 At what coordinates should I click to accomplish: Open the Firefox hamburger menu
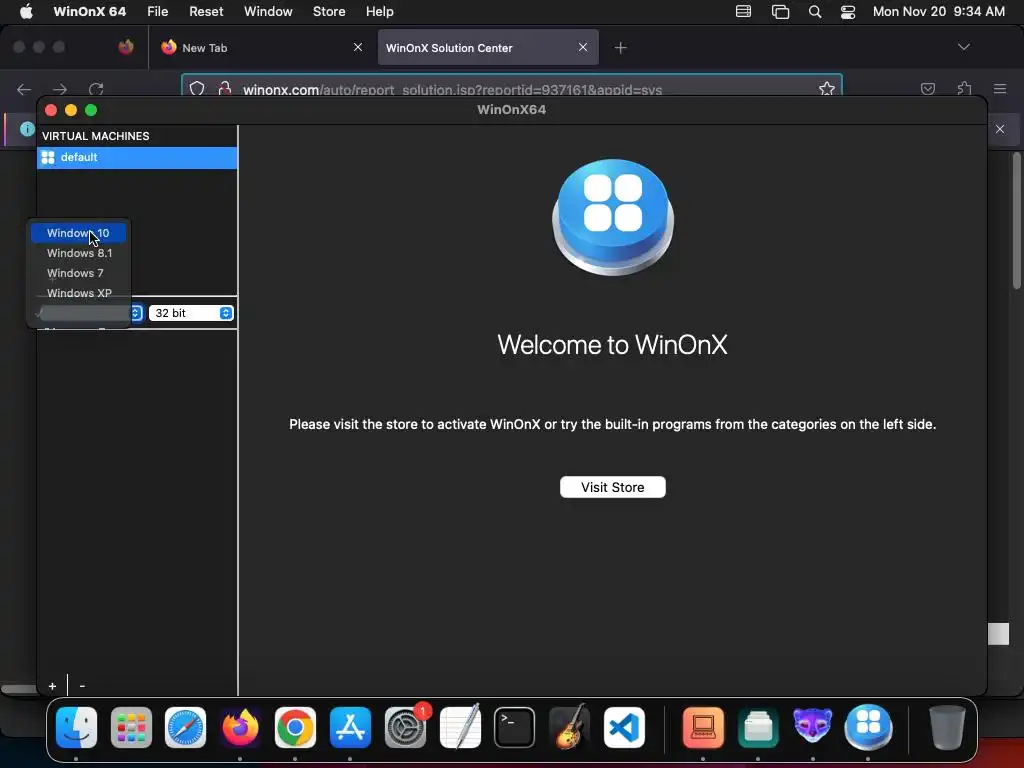1000,89
